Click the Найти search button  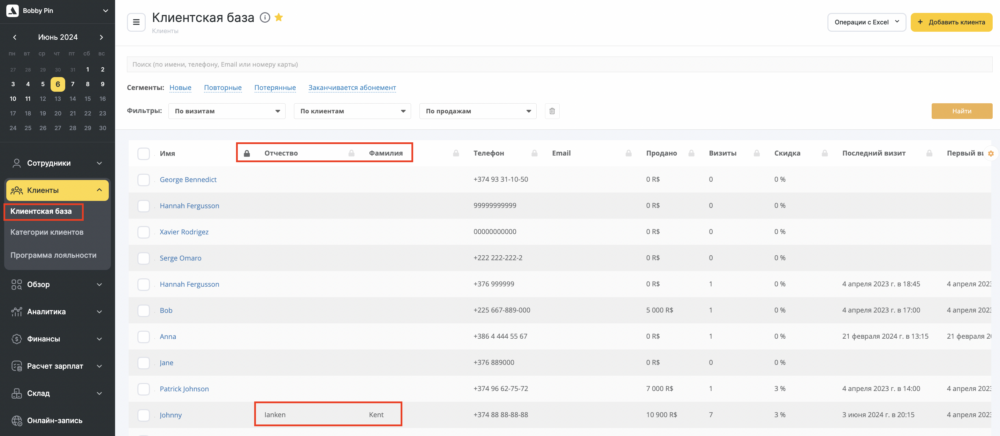coord(962,111)
